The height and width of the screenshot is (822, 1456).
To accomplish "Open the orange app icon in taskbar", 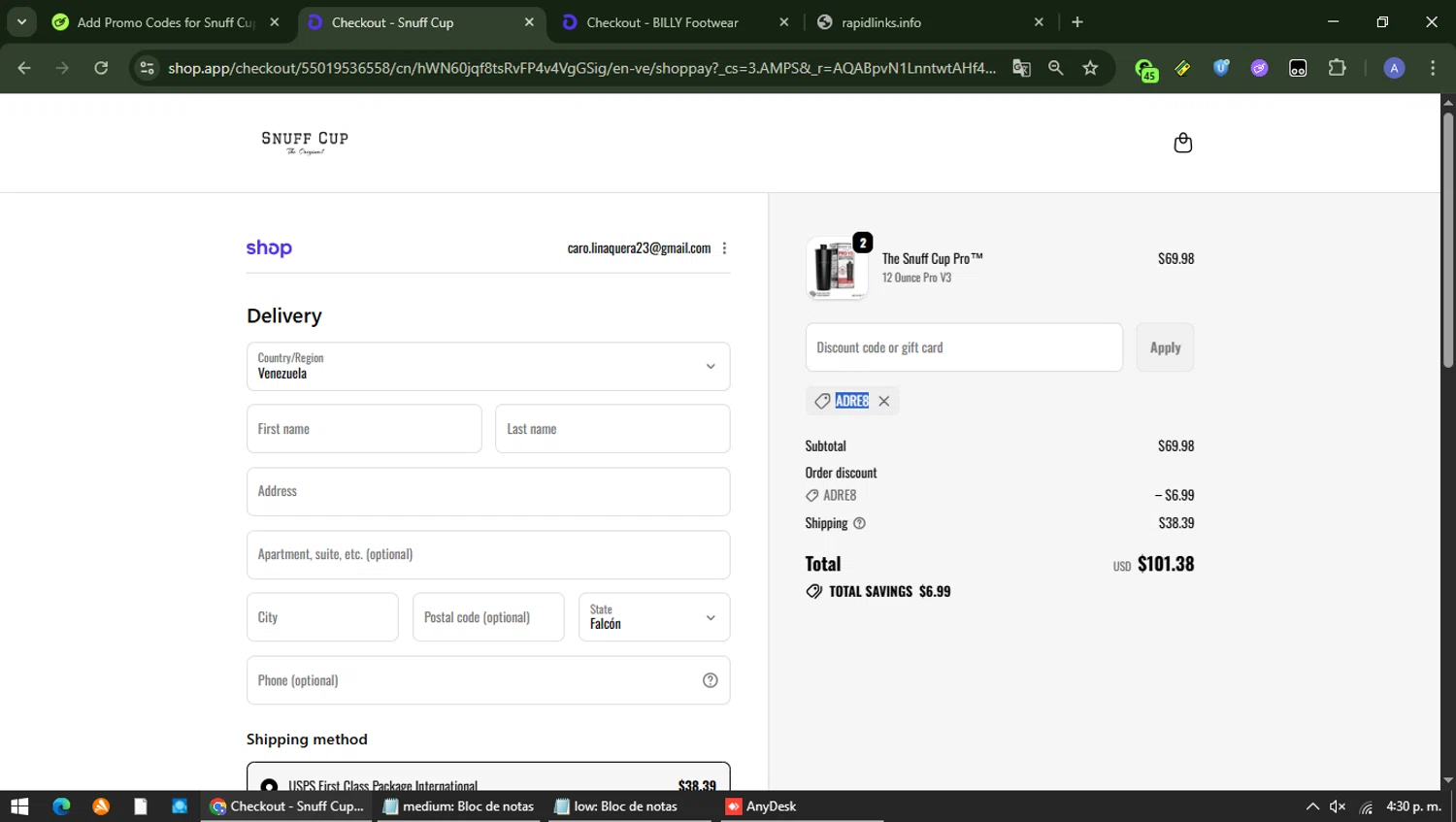I will [x=101, y=806].
